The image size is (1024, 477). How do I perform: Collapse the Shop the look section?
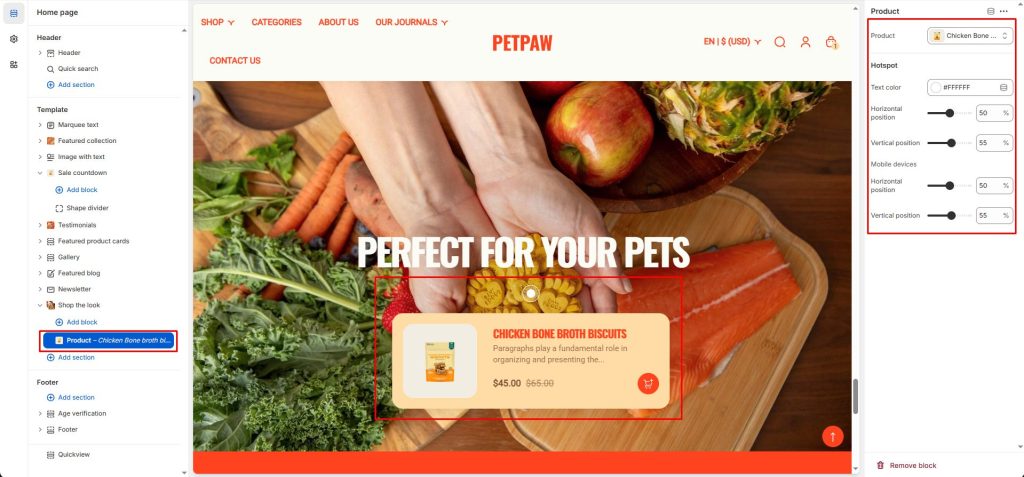[x=40, y=305]
